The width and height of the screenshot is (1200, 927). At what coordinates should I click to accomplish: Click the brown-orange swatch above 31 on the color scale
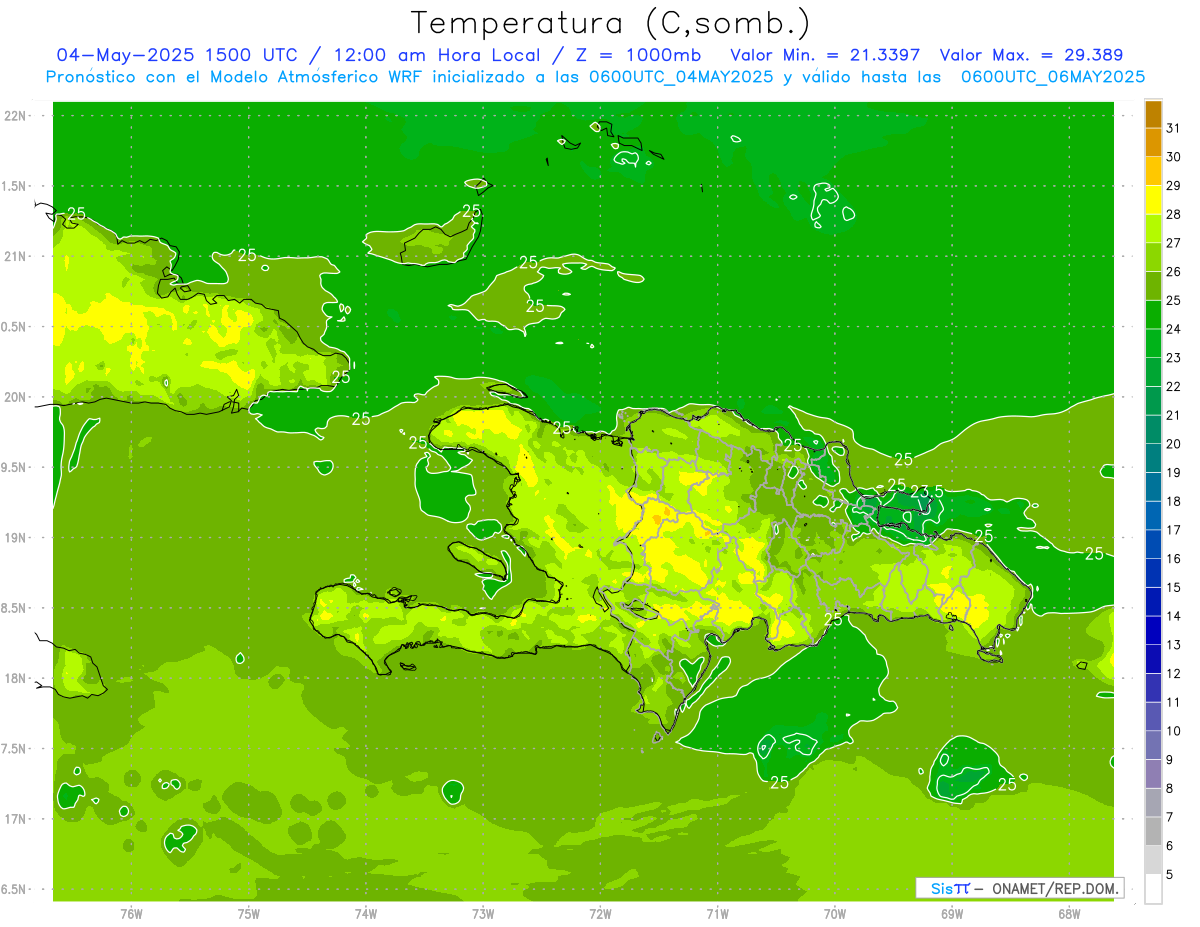click(x=1153, y=113)
